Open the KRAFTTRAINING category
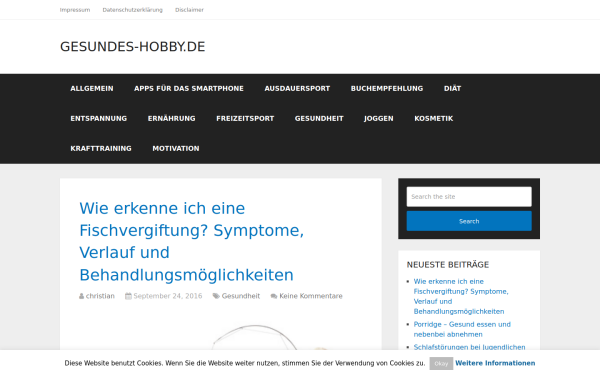This screenshot has height=375, width=600. click(x=101, y=148)
